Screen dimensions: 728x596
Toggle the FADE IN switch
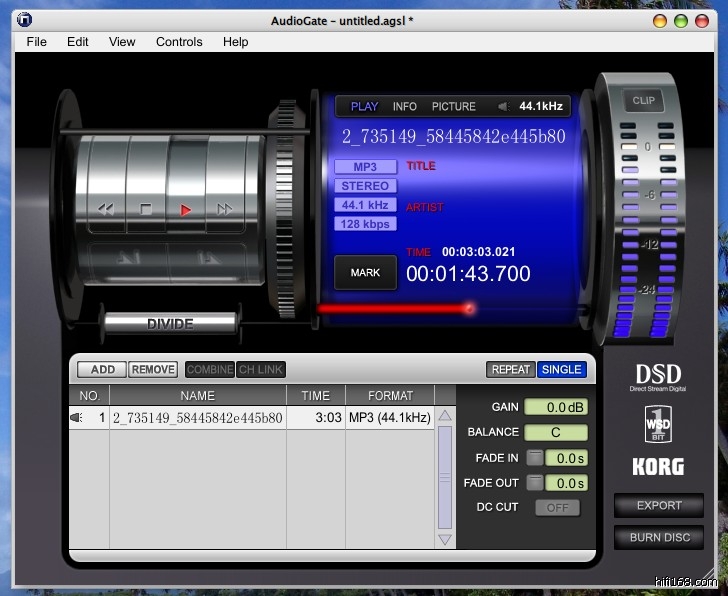(535, 458)
